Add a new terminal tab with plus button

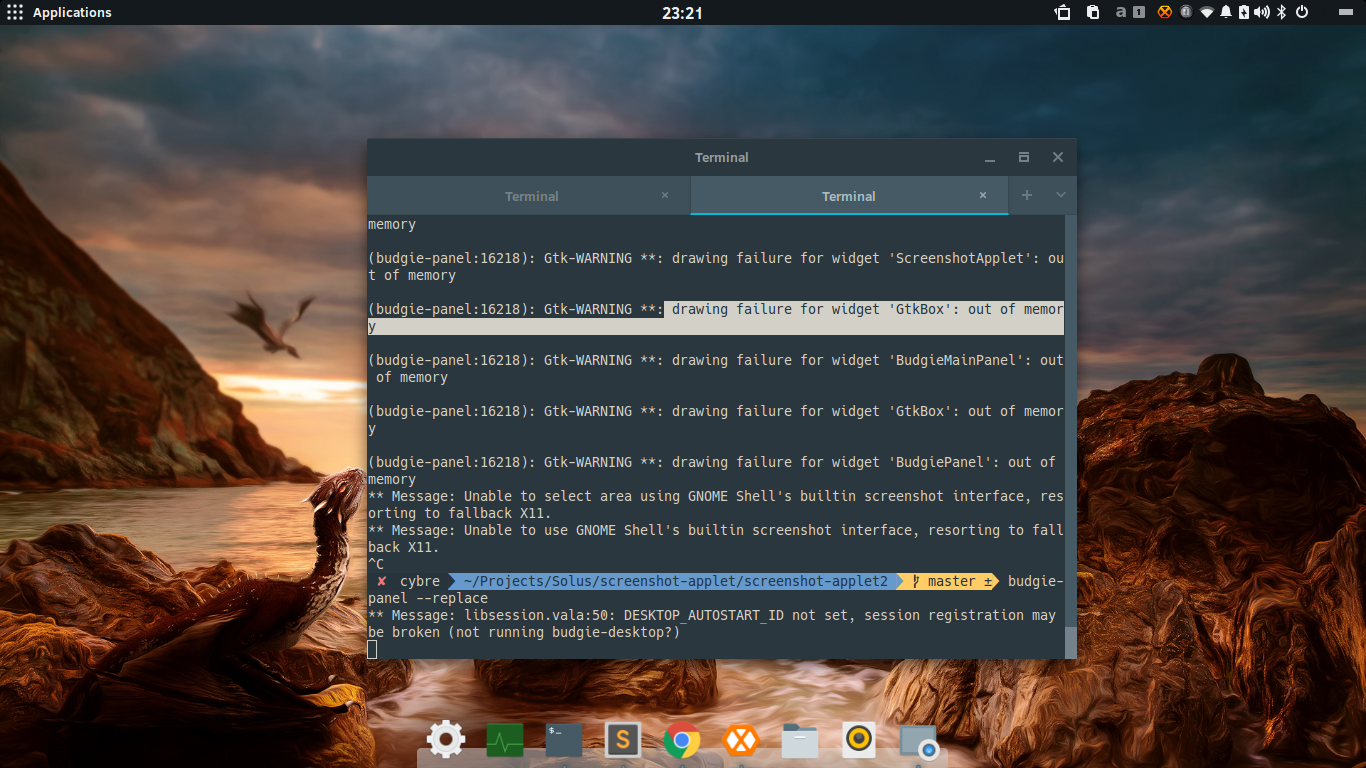pyautogui.click(x=1026, y=195)
